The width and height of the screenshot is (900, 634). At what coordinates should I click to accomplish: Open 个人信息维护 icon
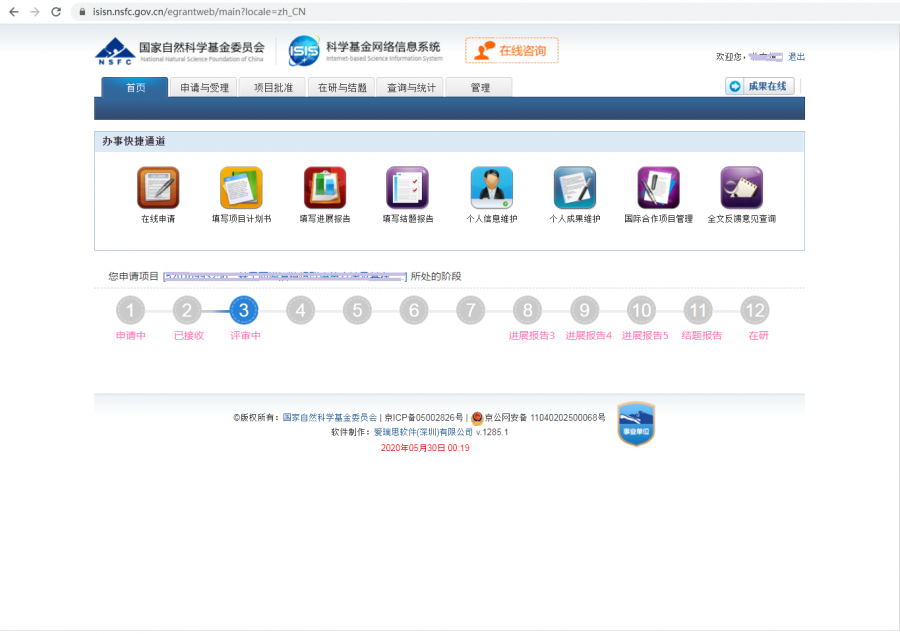point(491,188)
